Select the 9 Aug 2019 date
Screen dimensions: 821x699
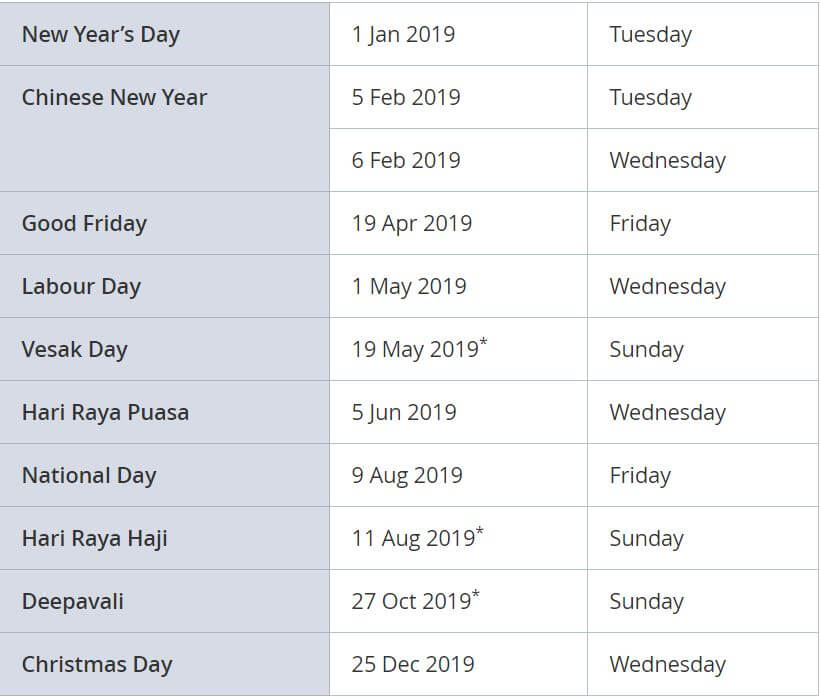[407, 475]
